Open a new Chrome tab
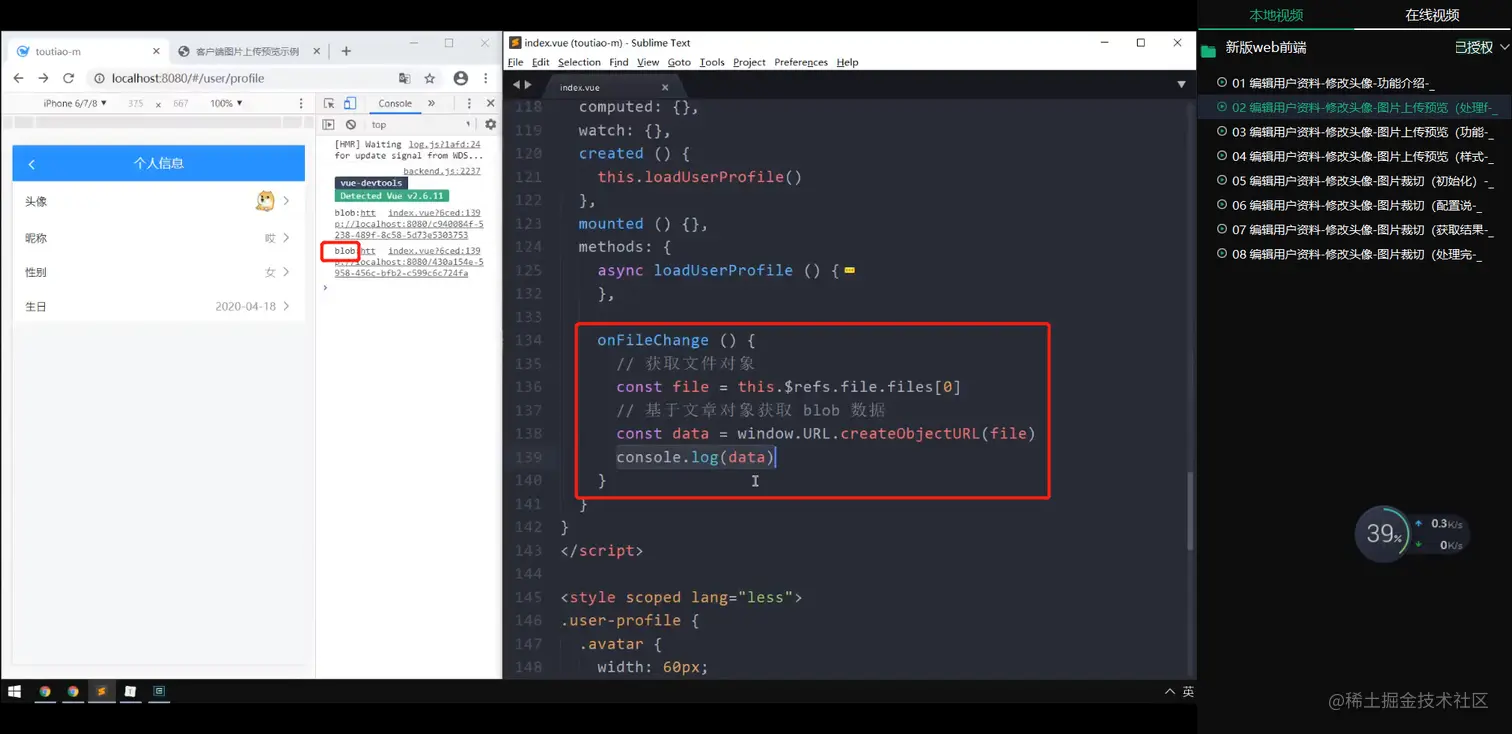 click(x=346, y=51)
